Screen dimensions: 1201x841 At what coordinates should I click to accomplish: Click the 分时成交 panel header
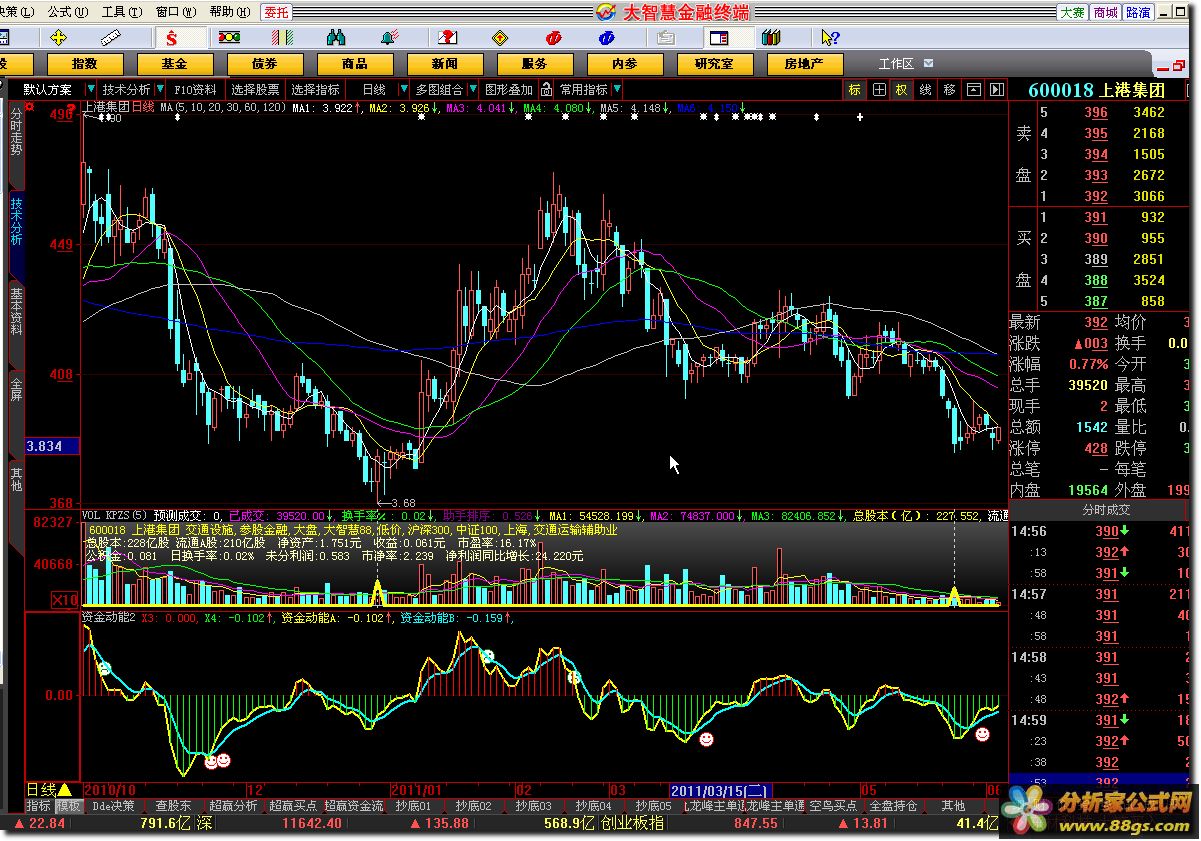(x=1107, y=510)
